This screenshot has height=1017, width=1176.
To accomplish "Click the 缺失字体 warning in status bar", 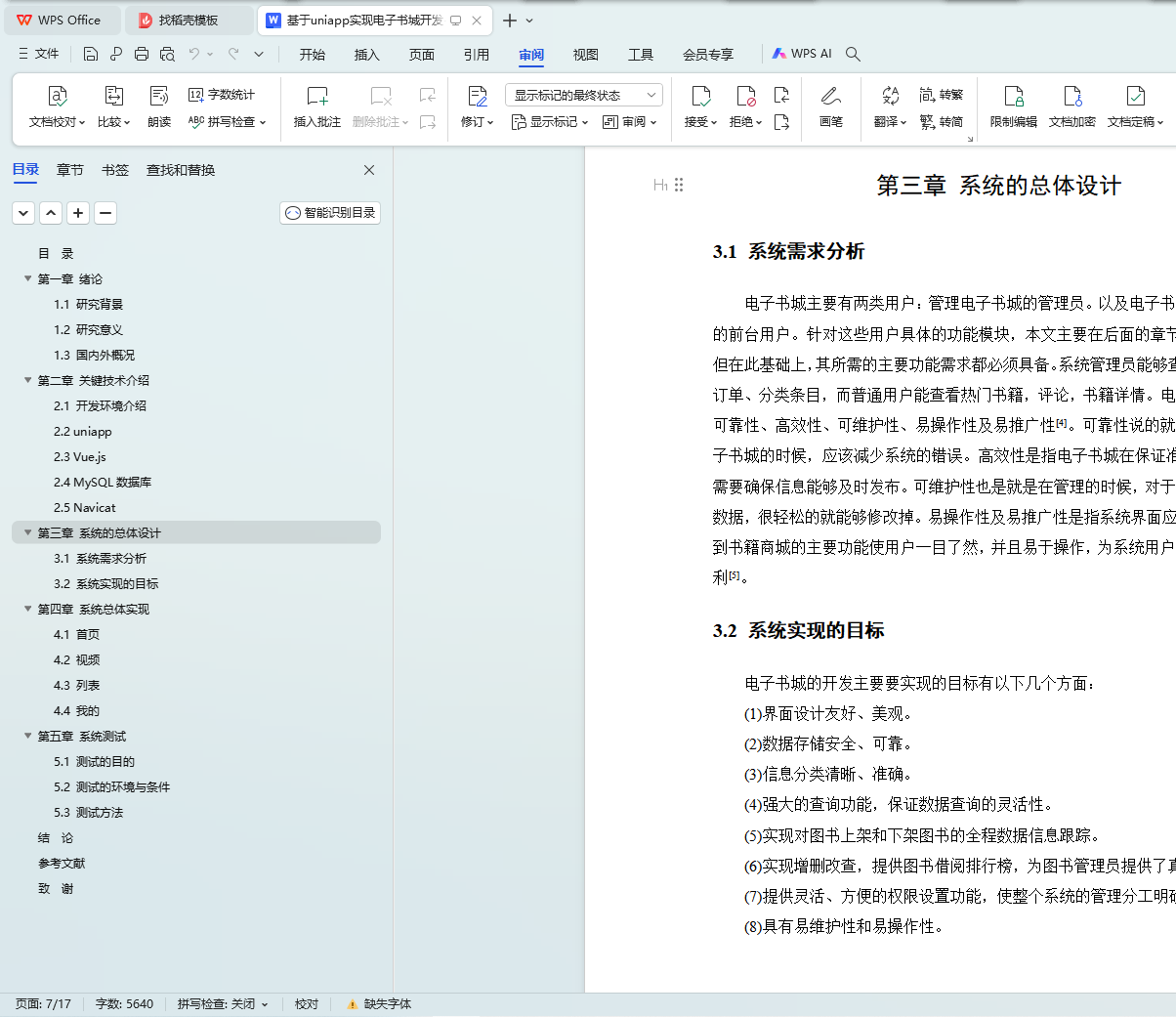I will tap(379, 1004).
